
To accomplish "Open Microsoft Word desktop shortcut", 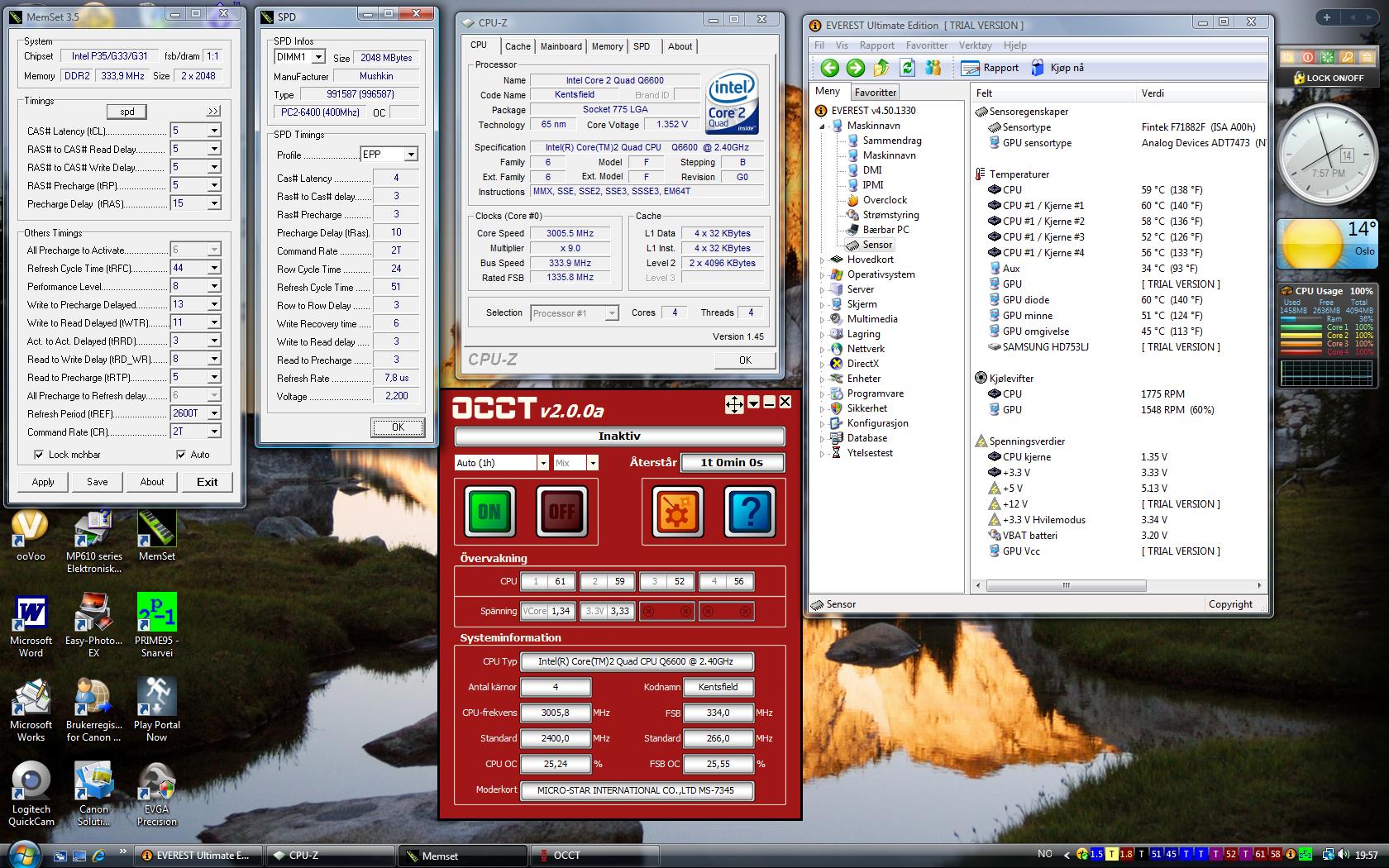I will pyautogui.click(x=31, y=626).
